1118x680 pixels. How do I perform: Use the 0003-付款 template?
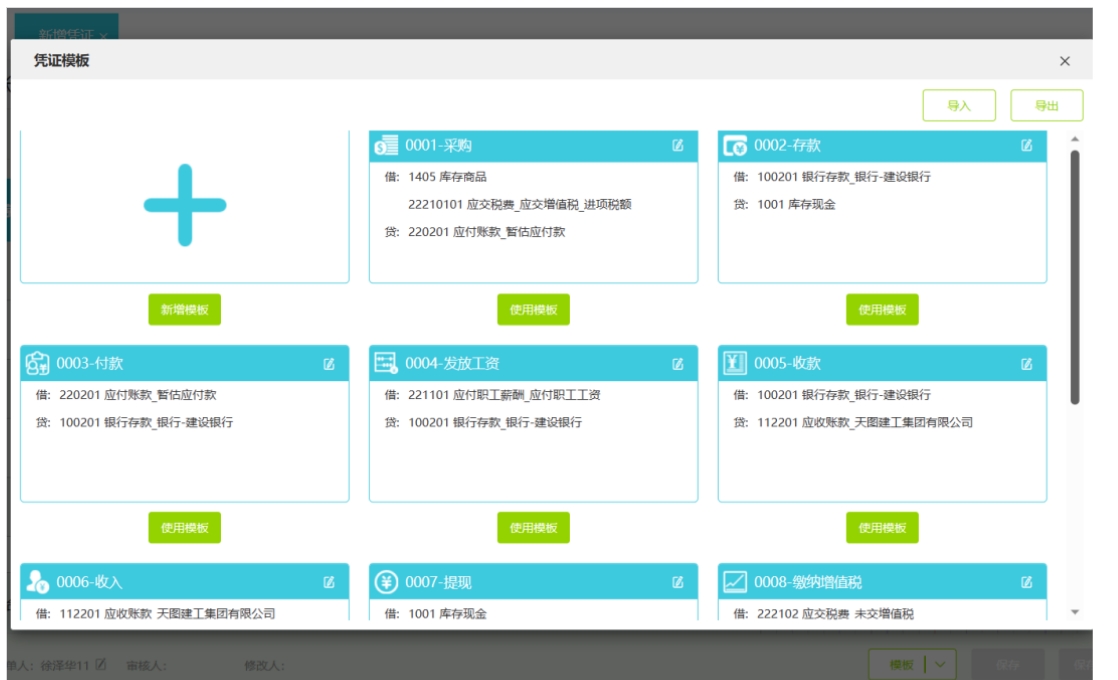pyautogui.click(x=185, y=527)
